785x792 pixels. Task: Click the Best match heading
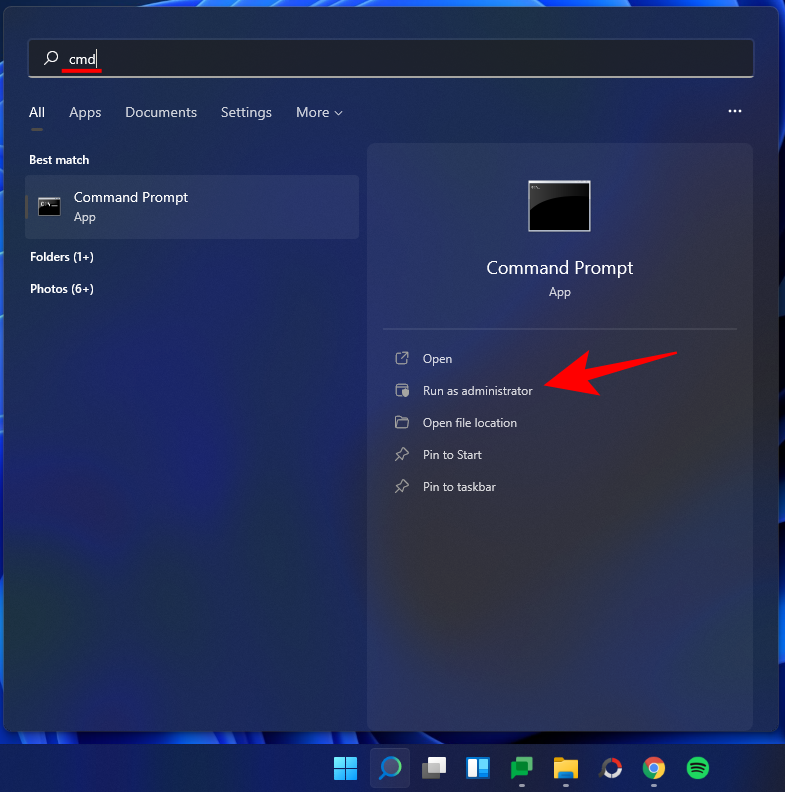pos(59,160)
